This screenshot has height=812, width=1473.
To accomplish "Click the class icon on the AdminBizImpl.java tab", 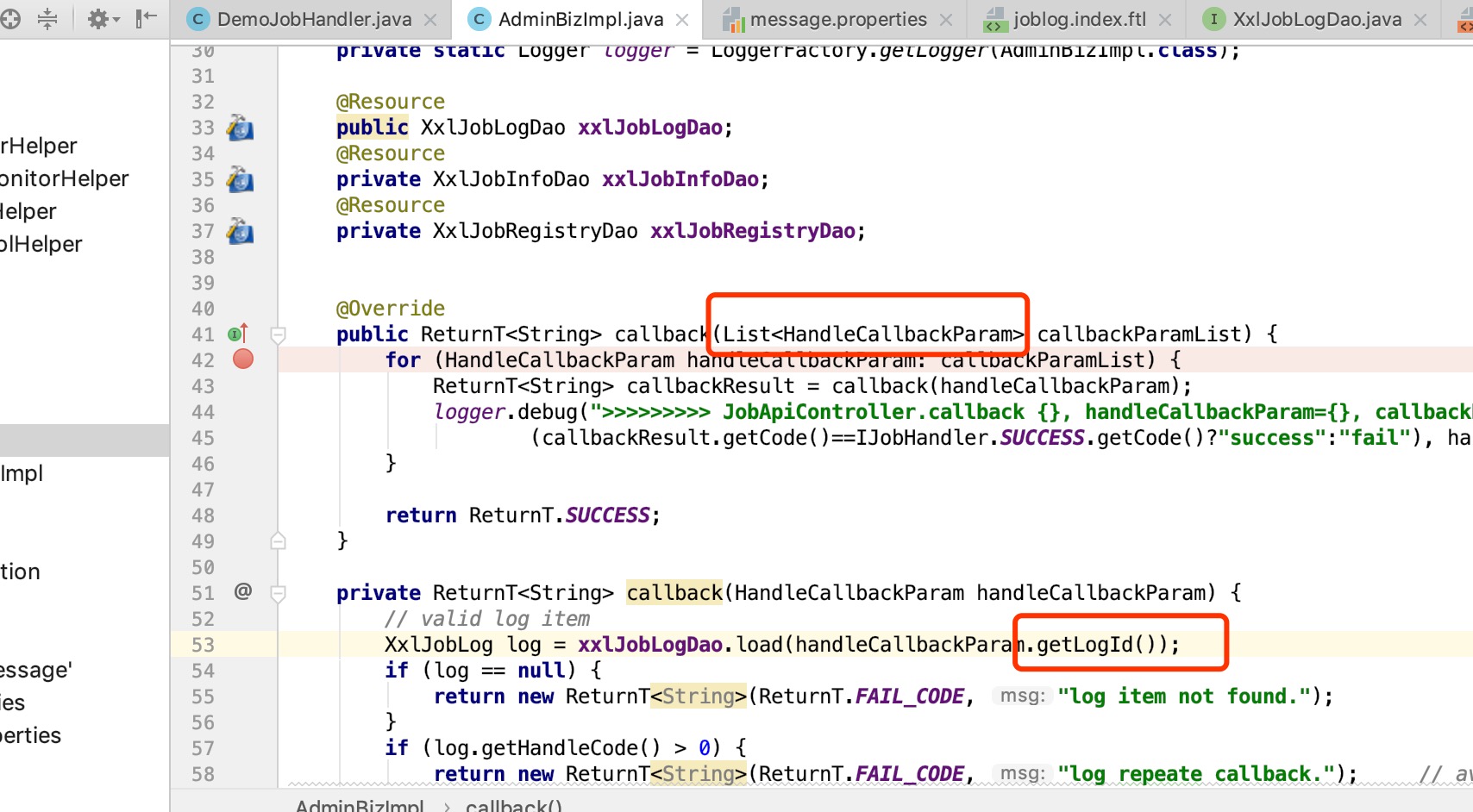I will point(478,18).
